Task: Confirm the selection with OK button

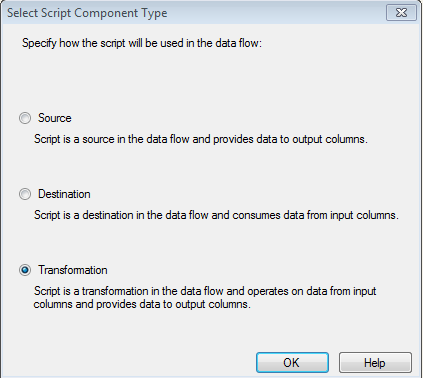Action: point(292,362)
